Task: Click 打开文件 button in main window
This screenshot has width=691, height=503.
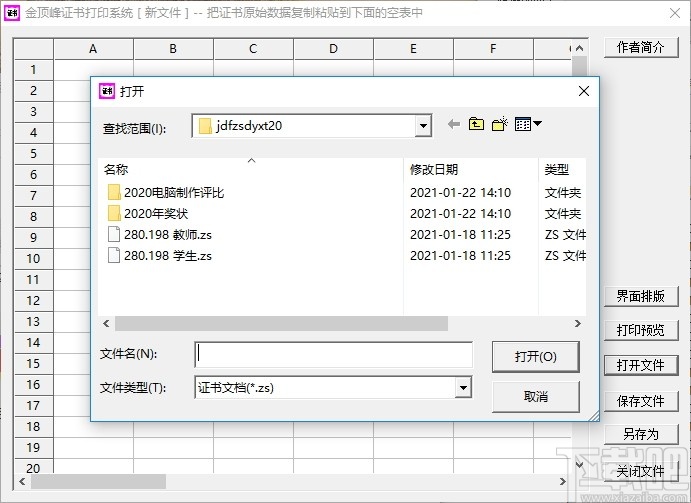Action: (641, 365)
